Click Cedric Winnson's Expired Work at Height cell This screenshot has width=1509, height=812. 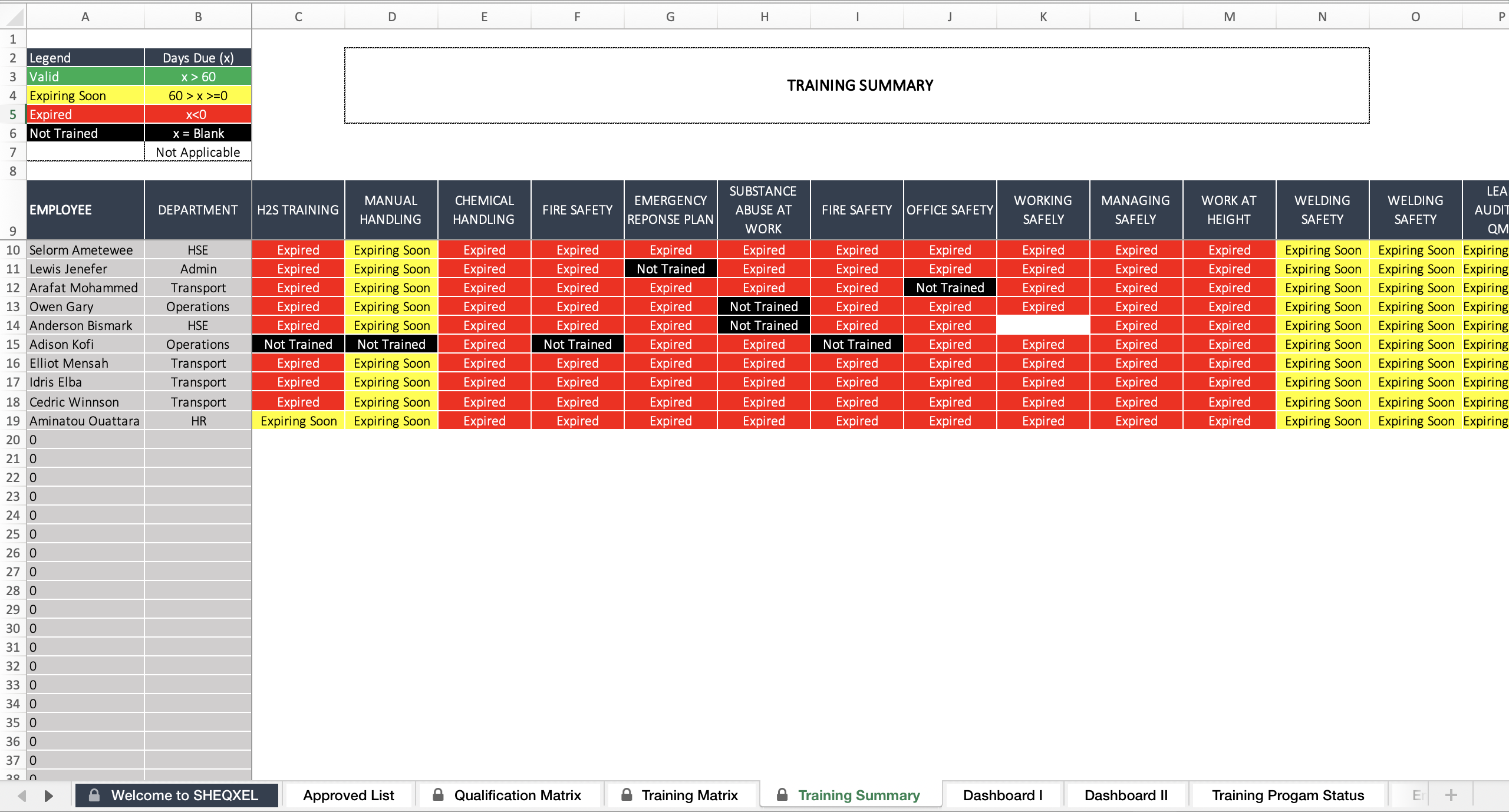[x=1230, y=402]
